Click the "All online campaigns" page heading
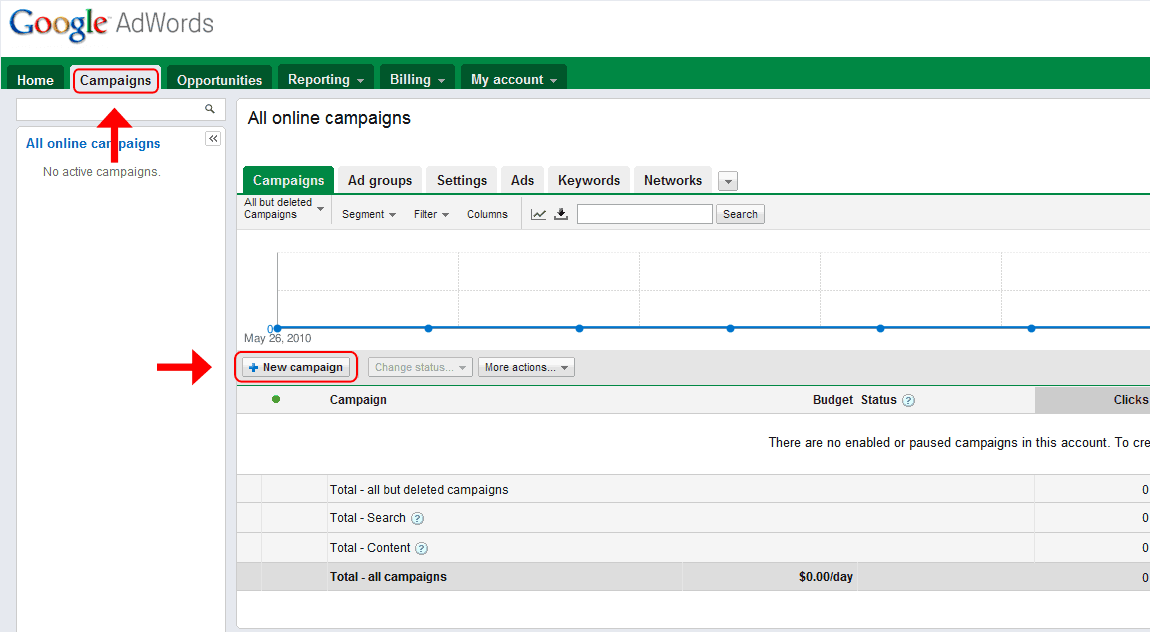This screenshot has width=1150, height=632. click(329, 118)
